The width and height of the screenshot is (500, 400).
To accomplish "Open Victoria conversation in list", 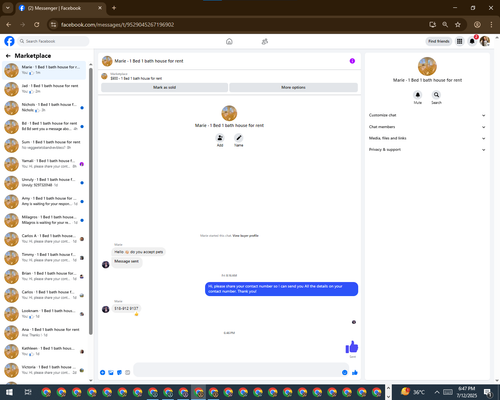I will tap(44, 370).
